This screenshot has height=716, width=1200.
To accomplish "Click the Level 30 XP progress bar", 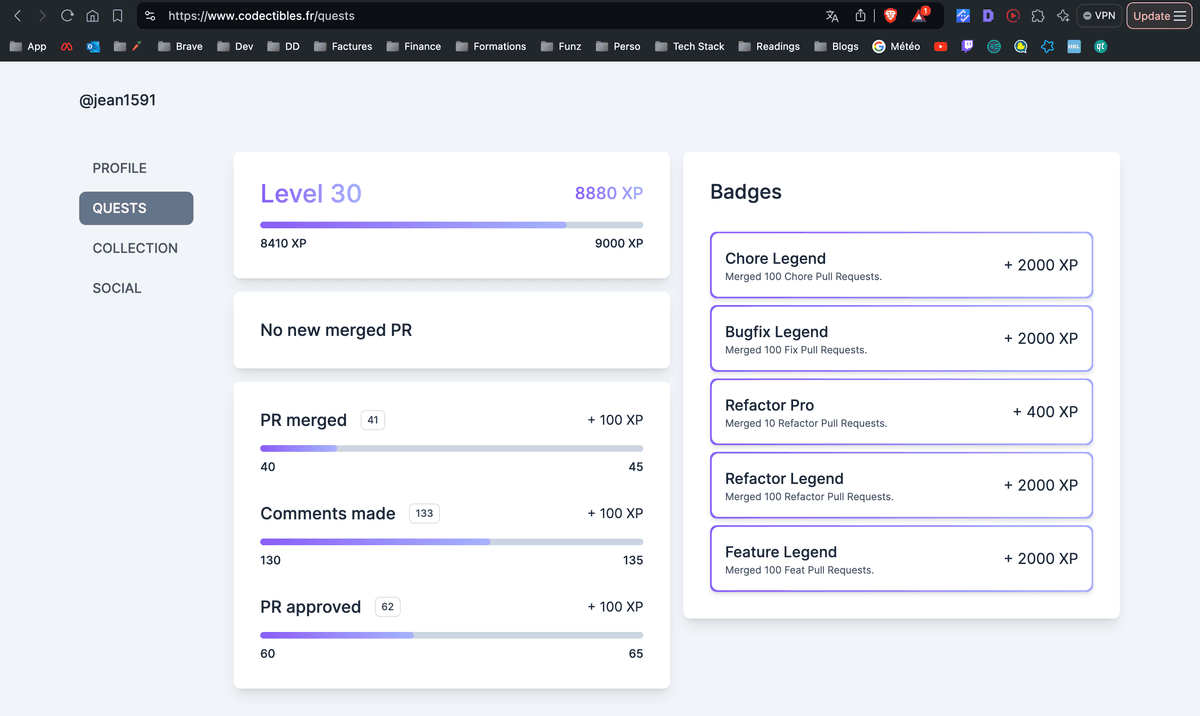I will coord(451,225).
